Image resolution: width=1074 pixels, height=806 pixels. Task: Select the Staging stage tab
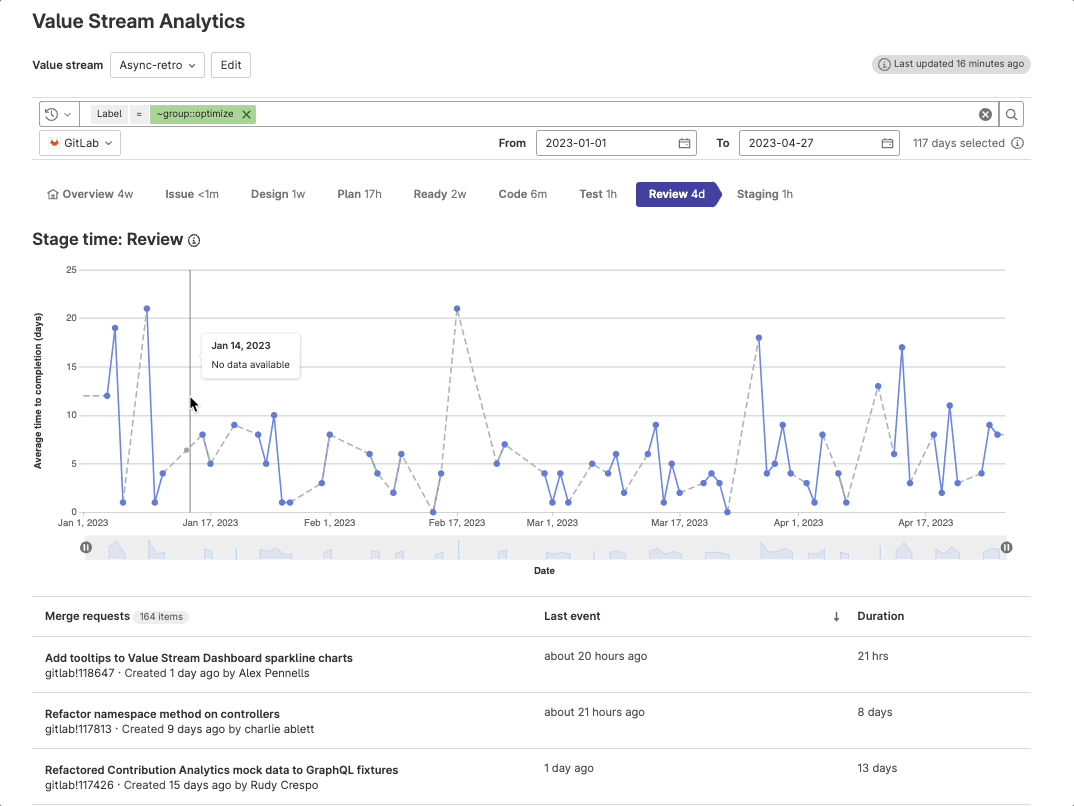pyautogui.click(x=764, y=194)
